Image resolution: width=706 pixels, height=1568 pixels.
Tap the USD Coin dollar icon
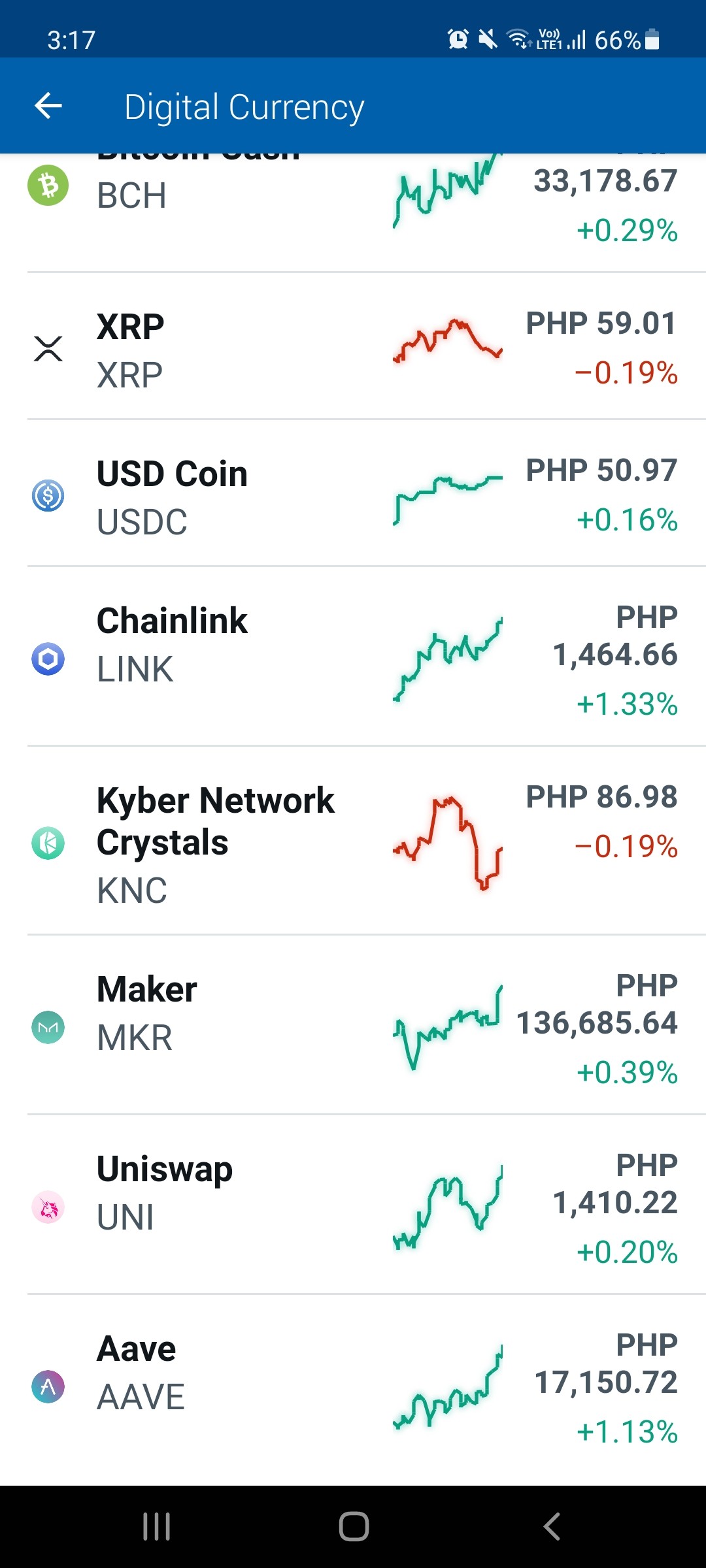click(x=48, y=496)
